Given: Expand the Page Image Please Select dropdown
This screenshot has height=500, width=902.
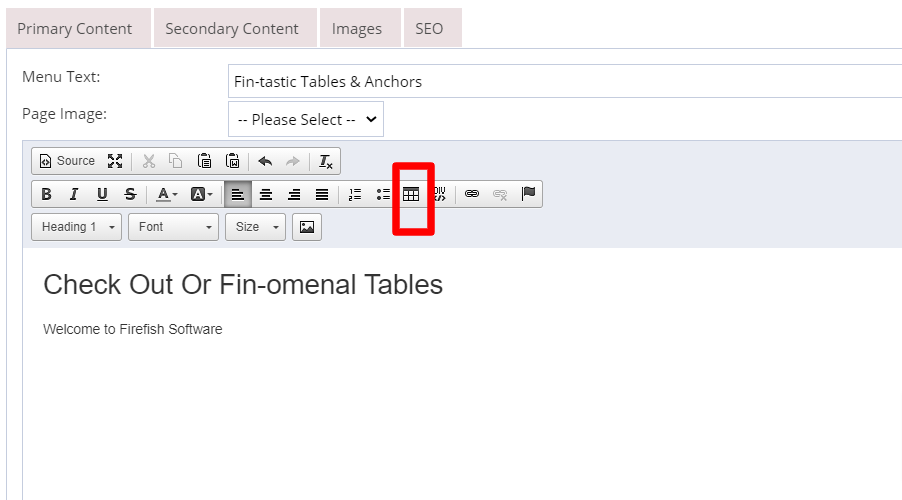Looking at the screenshot, I should click(x=306, y=119).
